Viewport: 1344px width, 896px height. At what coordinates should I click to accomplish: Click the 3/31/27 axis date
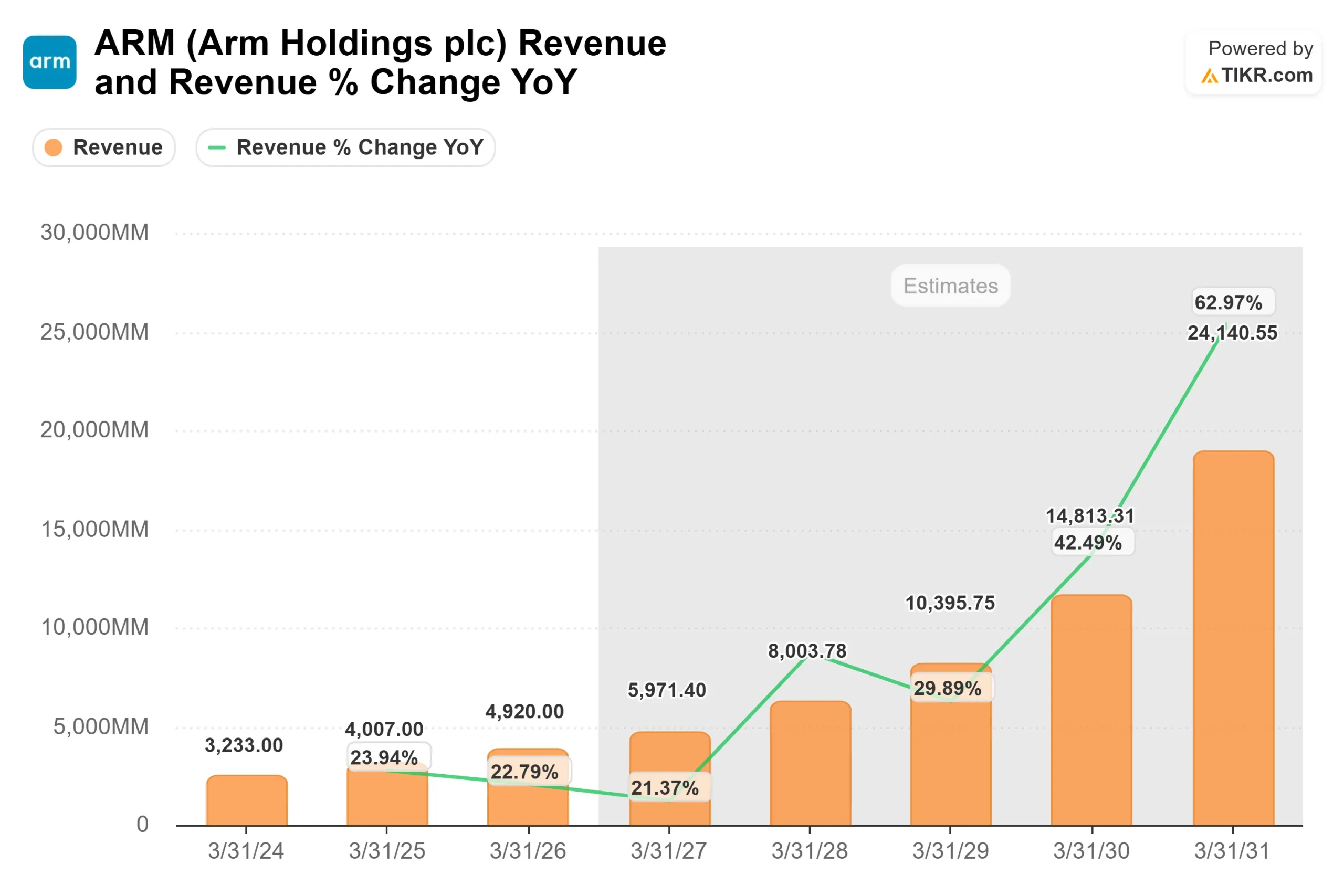point(668,851)
